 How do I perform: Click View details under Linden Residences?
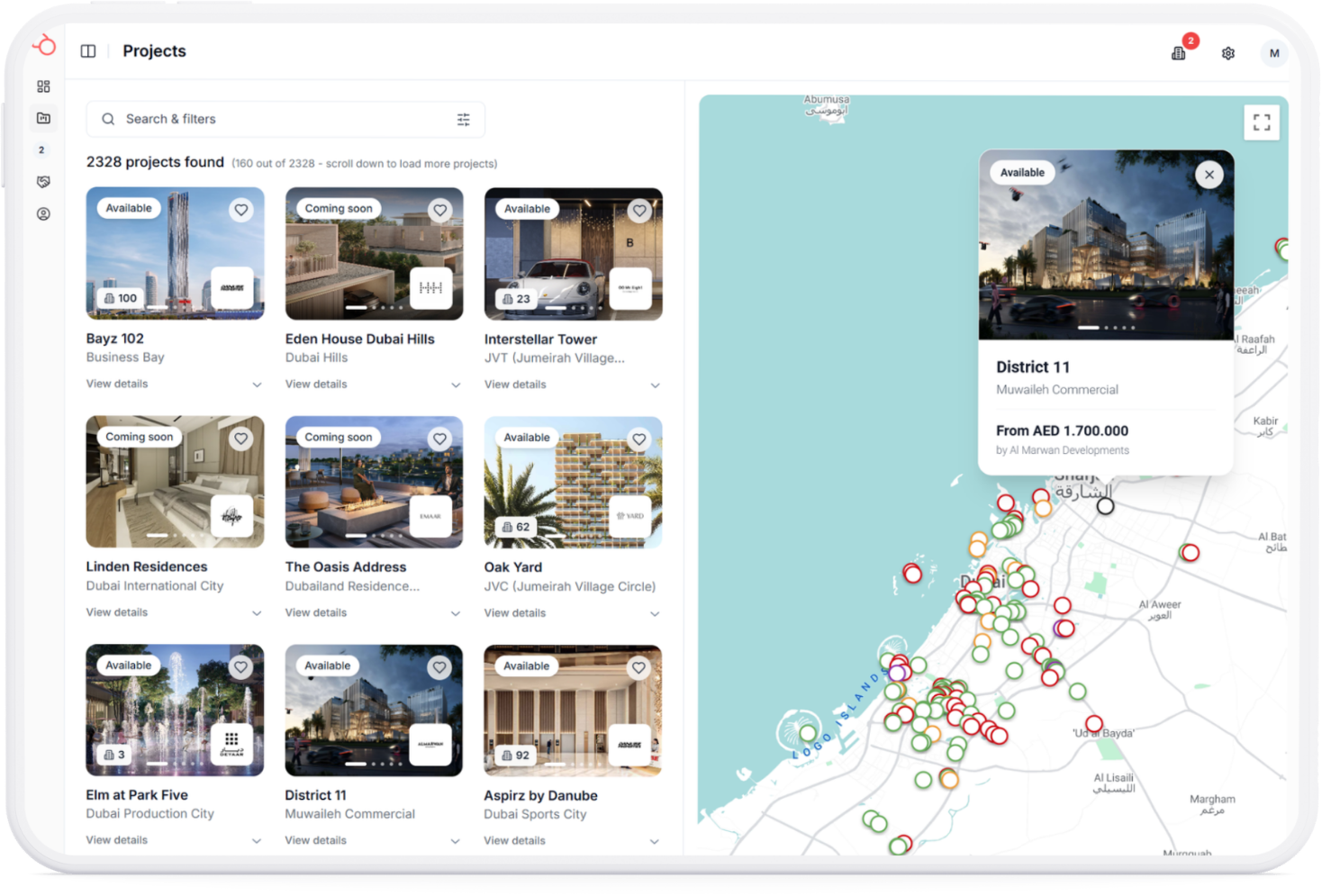coord(117,612)
